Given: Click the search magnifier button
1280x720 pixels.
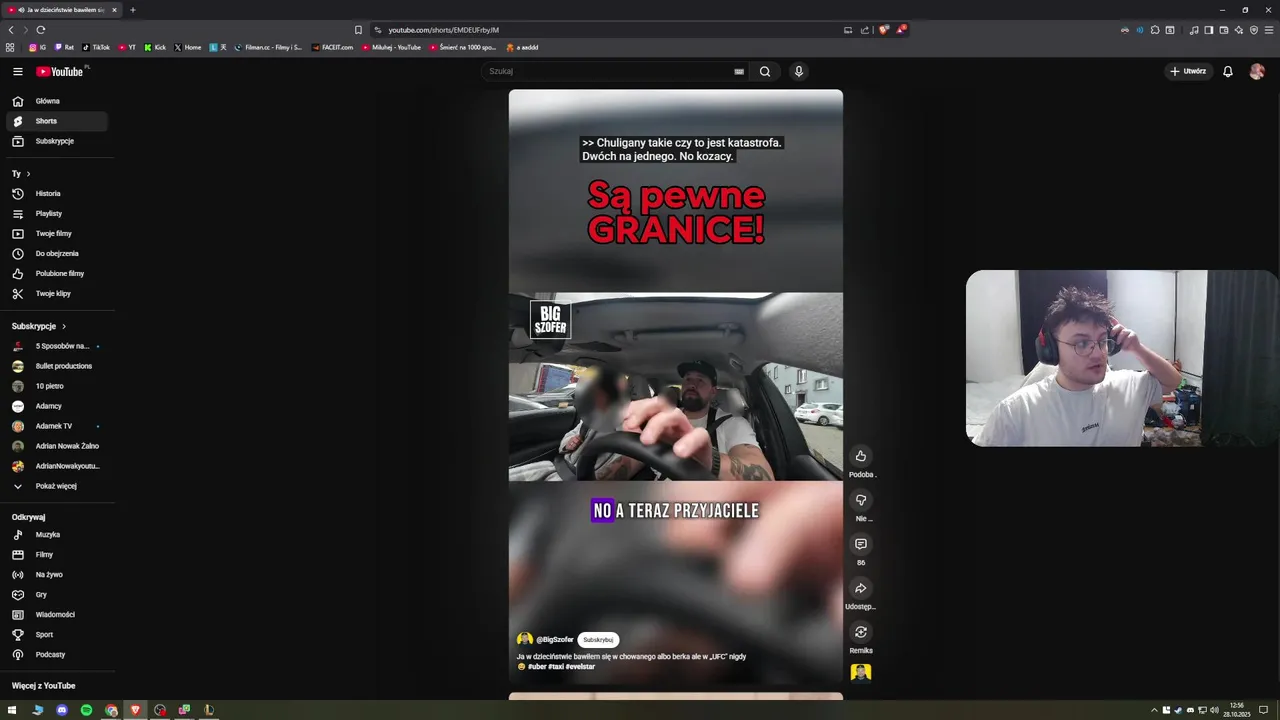Looking at the screenshot, I should tap(765, 71).
